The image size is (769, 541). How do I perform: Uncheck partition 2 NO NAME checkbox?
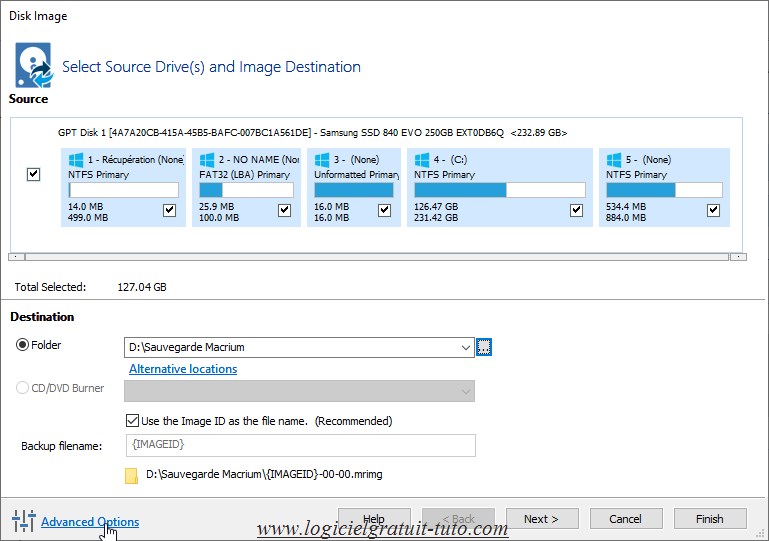tap(284, 210)
